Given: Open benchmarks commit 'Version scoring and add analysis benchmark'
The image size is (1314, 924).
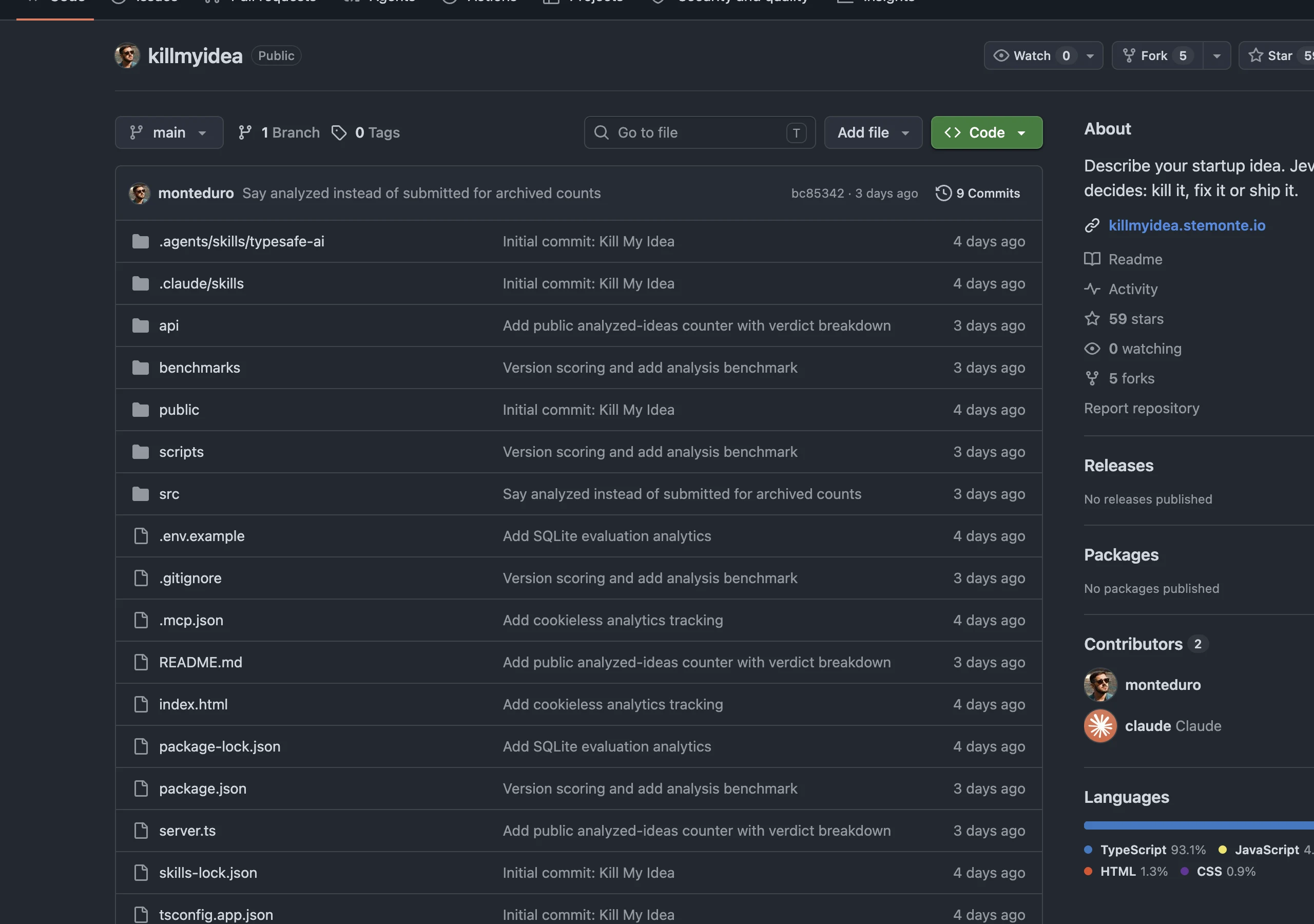Looking at the screenshot, I should click(650, 368).
